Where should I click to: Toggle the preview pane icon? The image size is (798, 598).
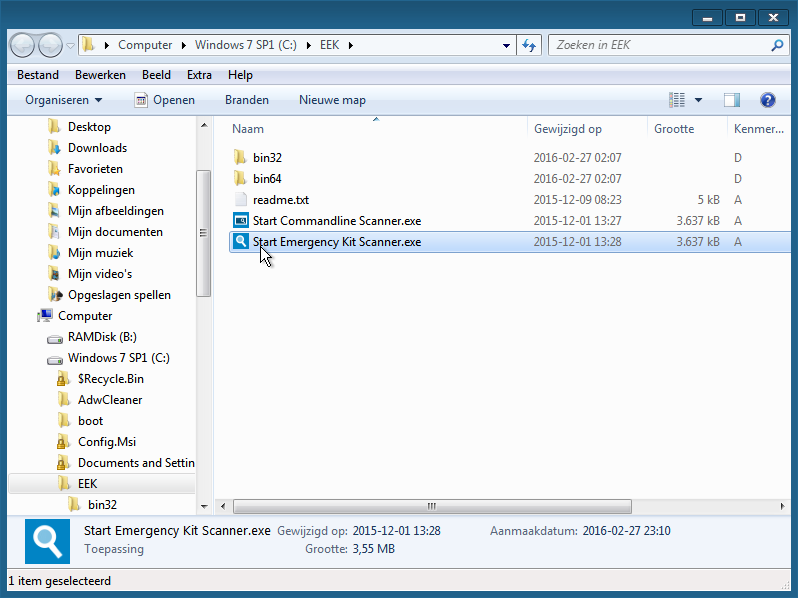pyautogui.click(x=732, y=100)
